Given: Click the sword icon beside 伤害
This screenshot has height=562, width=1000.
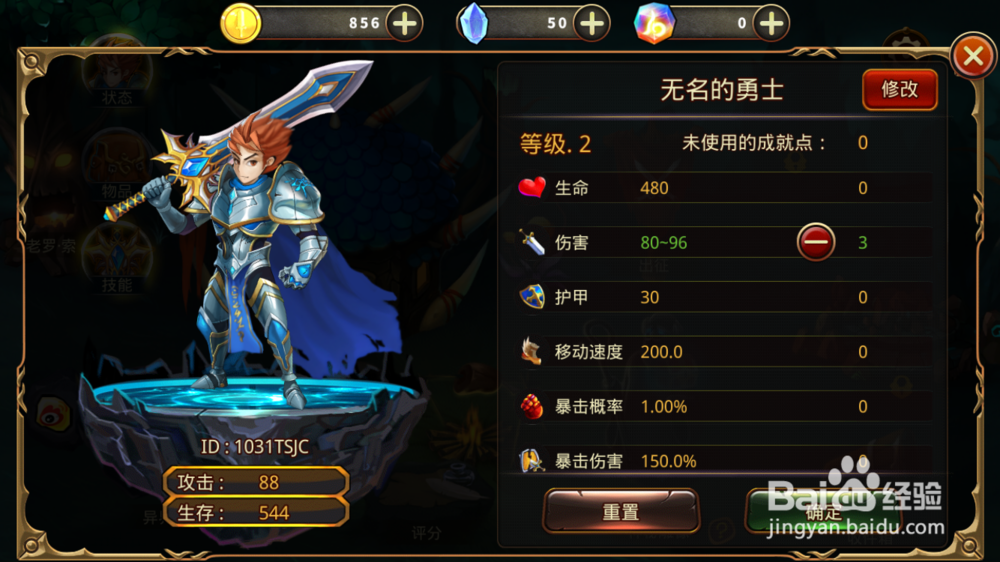Looking at the screenshot, I should pyautogui.click(x=532, y=242).
